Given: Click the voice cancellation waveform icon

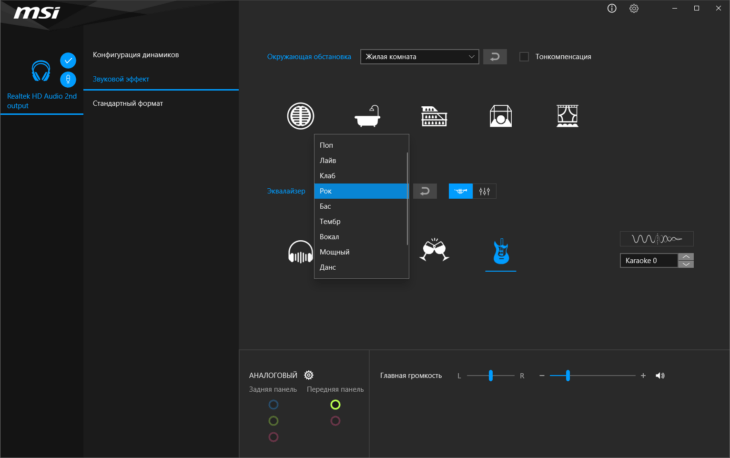Looking at the screenshot, I should point(656,239).
